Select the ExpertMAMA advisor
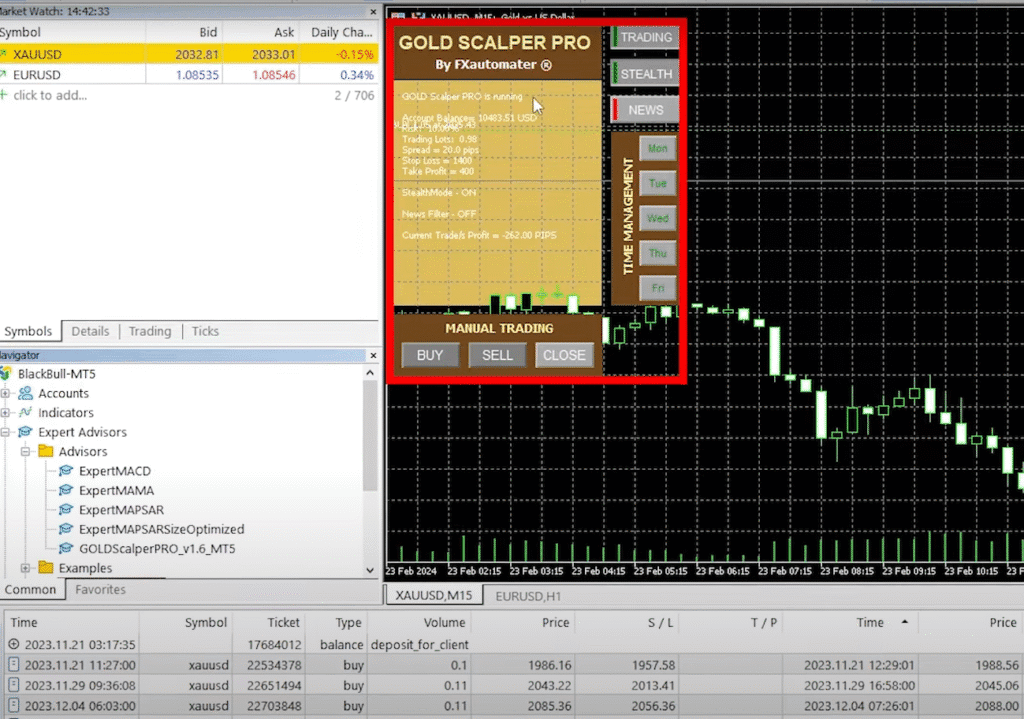1024x719 pixels. point(116,490)
